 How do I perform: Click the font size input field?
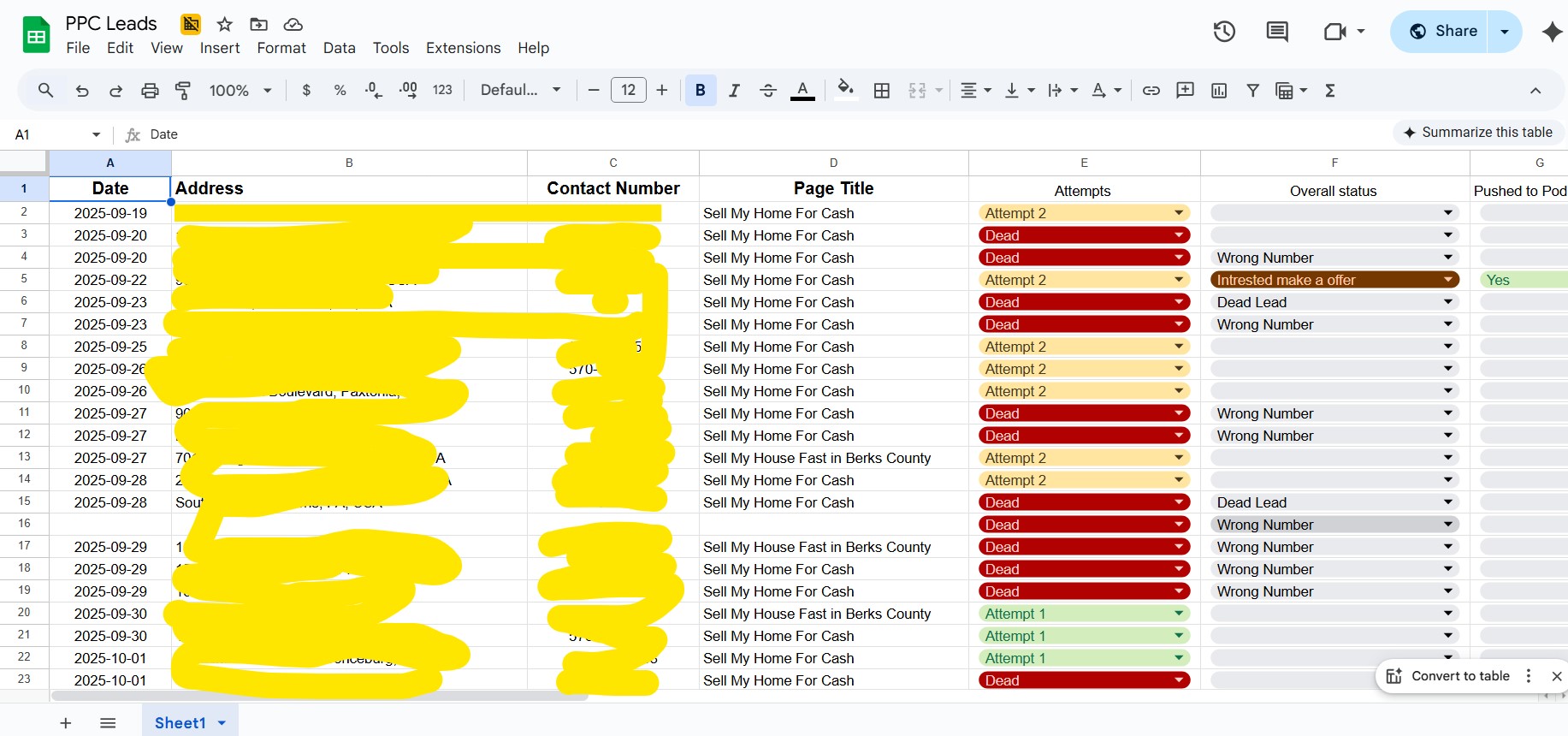point(628,91)
